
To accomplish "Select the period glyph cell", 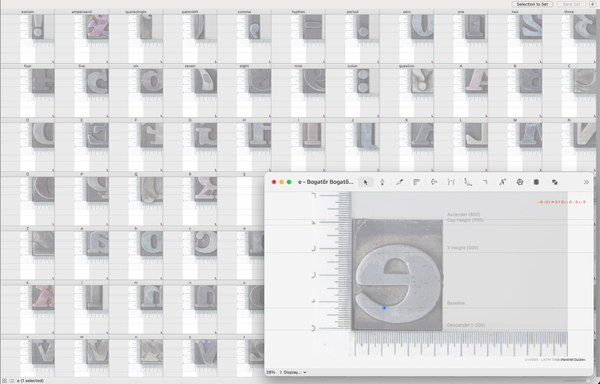I will [x=352, y=36].
